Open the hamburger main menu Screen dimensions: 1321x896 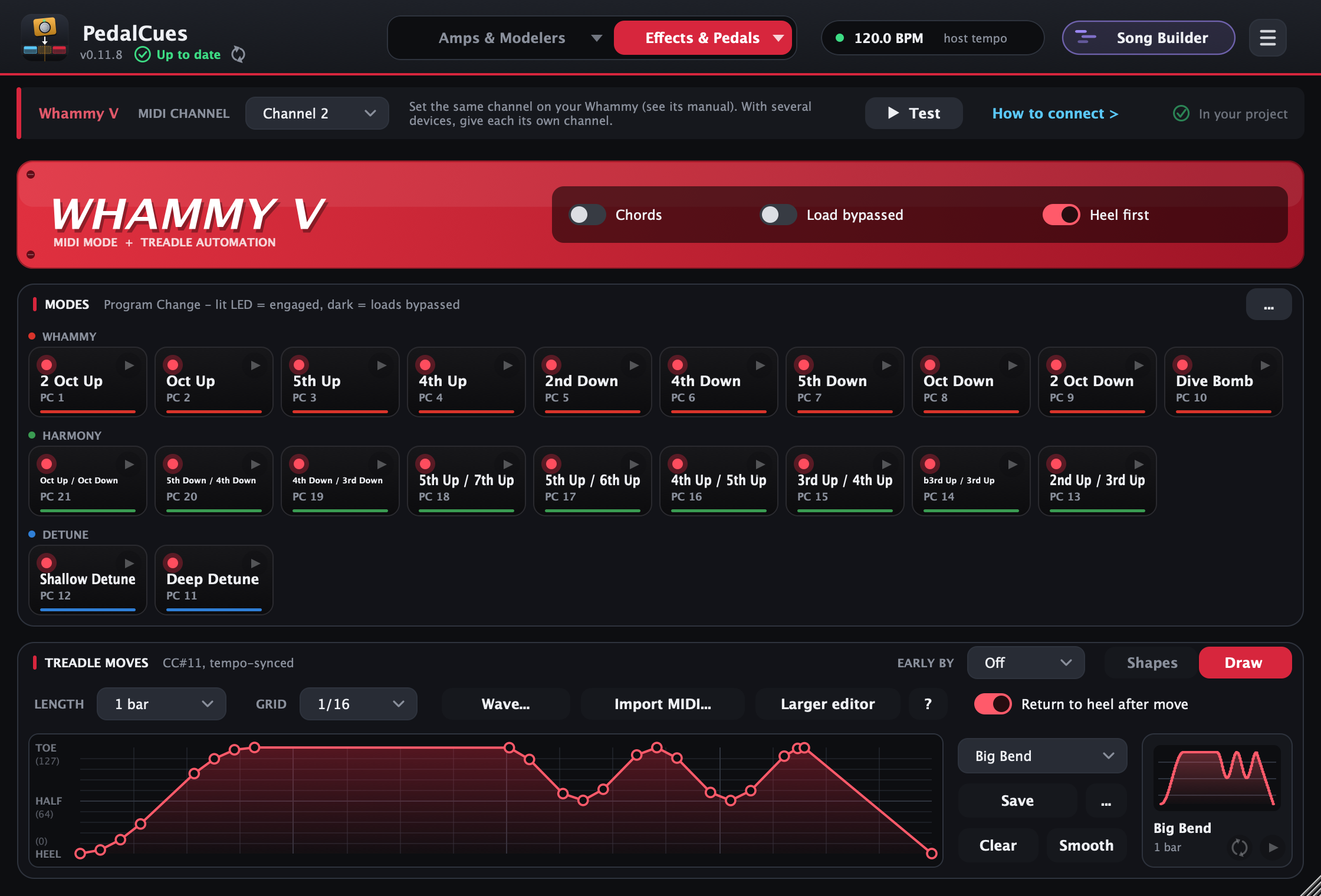(1267, 38)
